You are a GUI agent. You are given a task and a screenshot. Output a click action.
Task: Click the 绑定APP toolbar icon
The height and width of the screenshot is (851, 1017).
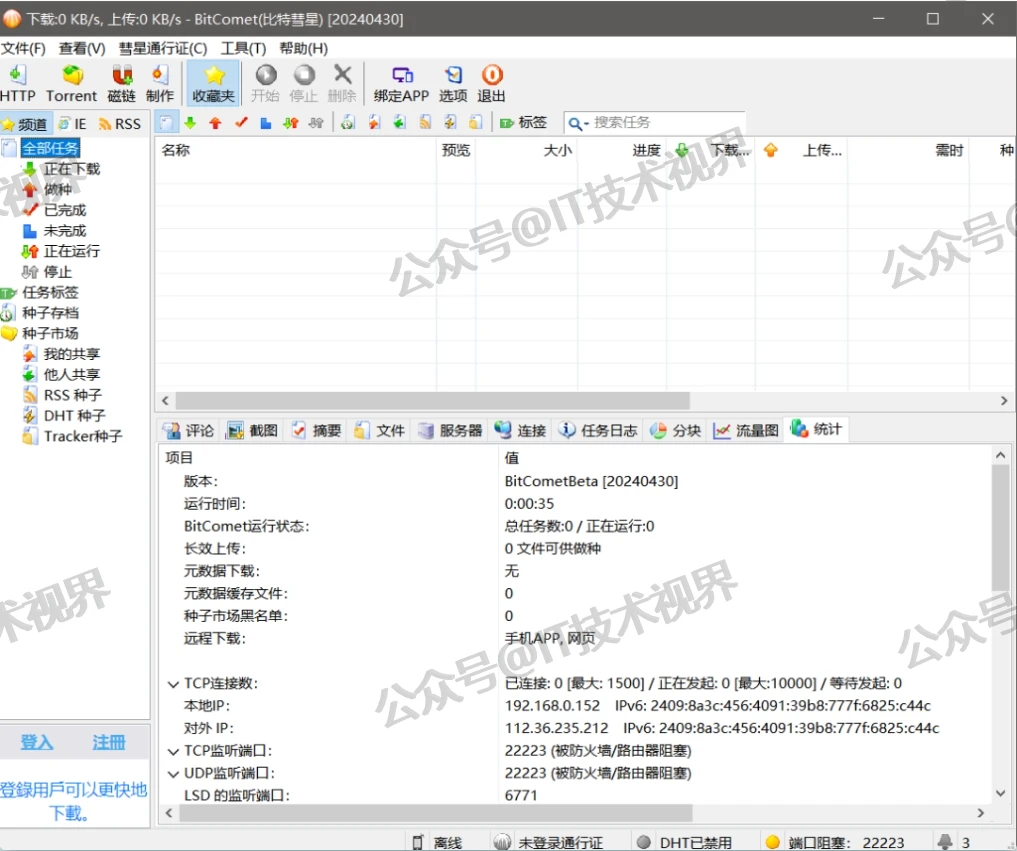401,83
